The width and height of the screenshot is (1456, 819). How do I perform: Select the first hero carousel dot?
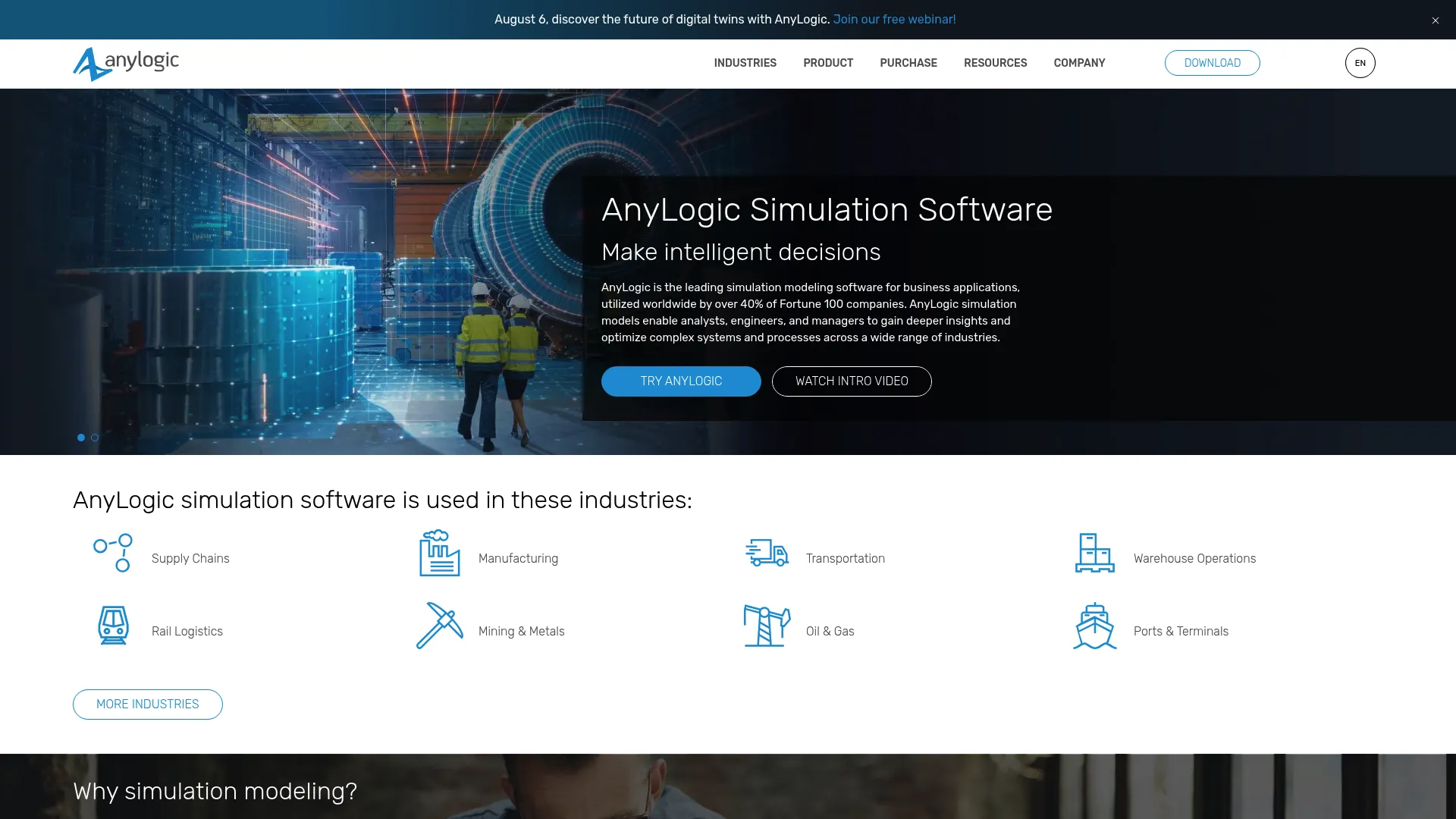click(81, 438)
